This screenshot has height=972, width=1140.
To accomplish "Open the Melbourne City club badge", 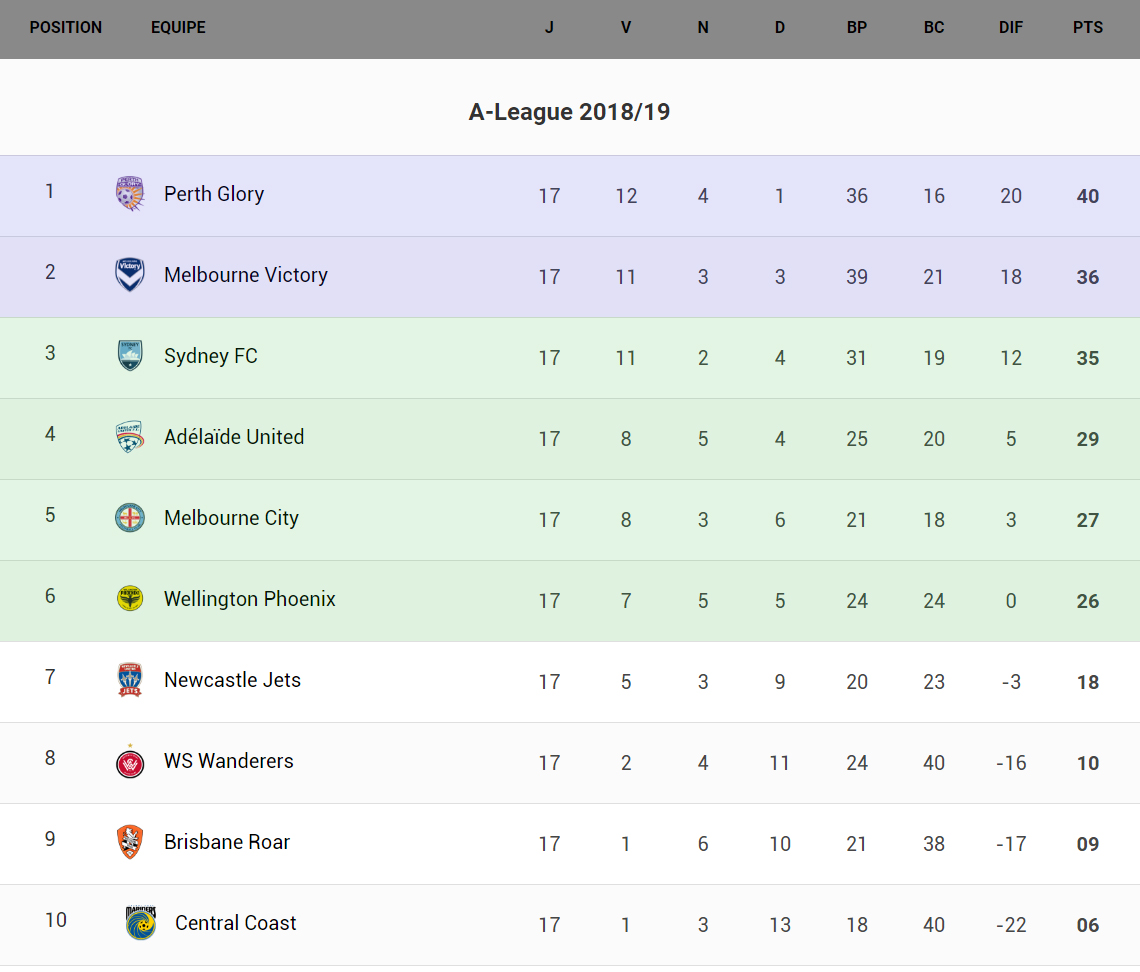I will coord(130,518).
